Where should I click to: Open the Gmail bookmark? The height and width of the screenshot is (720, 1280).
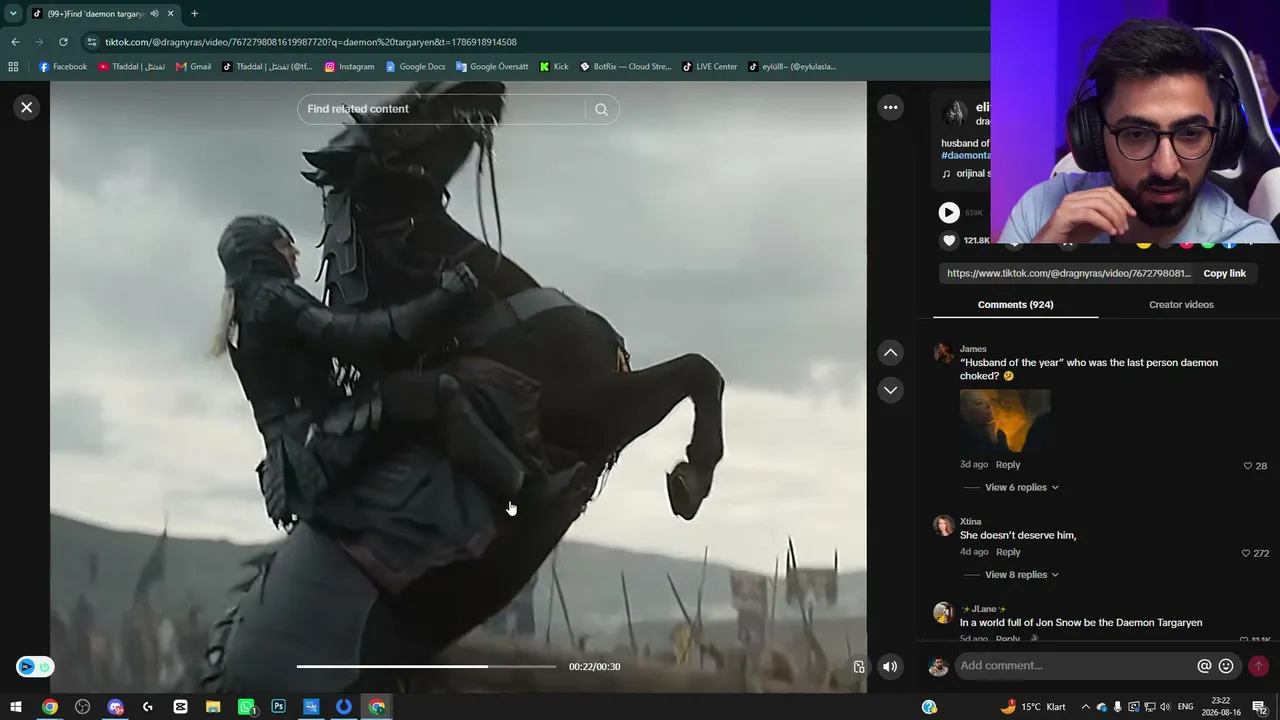[193, 67]
